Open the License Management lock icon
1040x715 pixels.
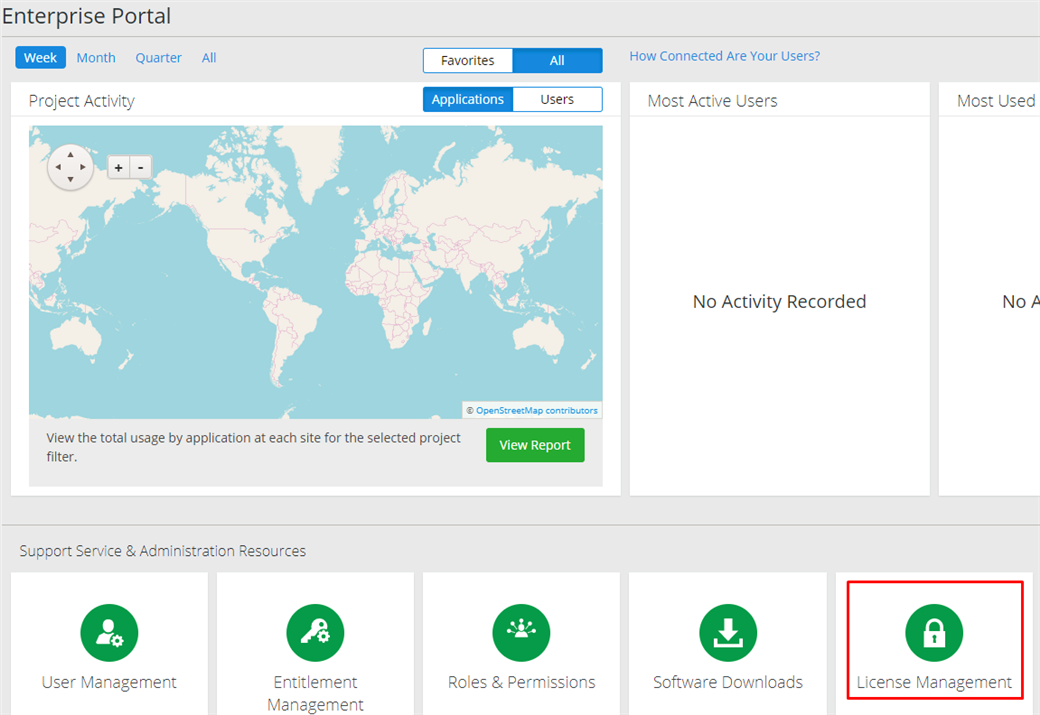[x=933, y=632]
